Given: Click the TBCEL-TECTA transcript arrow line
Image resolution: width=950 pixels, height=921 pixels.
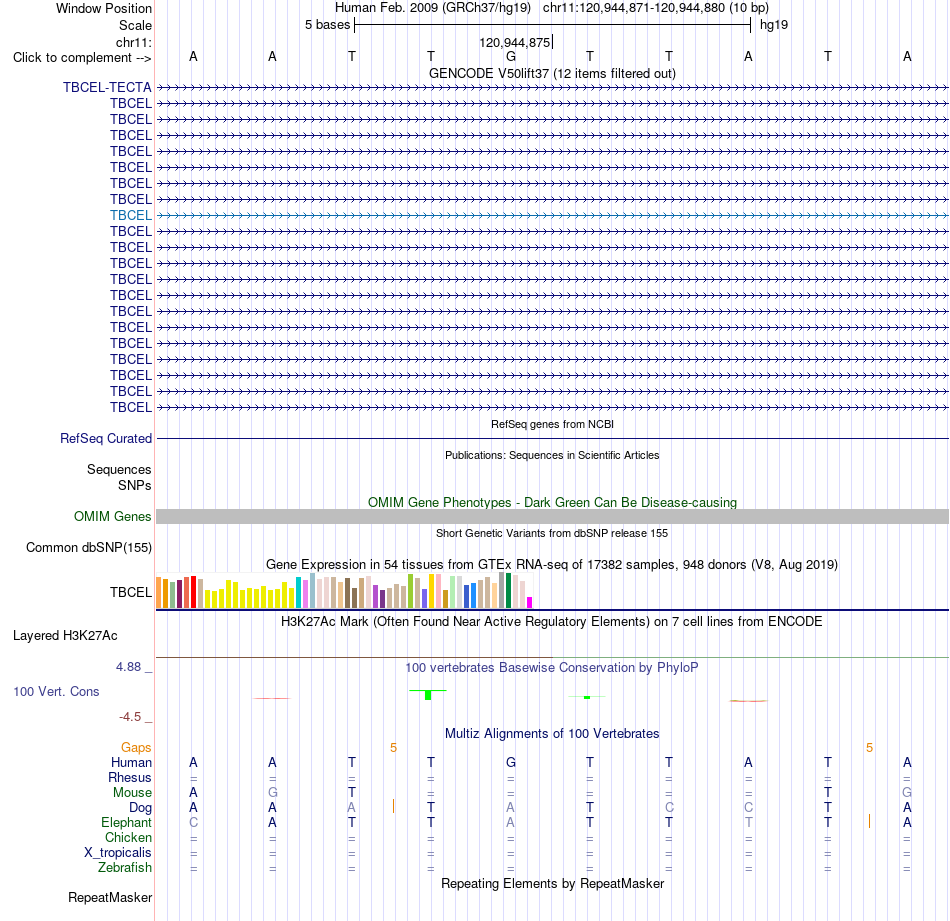Looking at the screenshot, I should click(552, 87).
